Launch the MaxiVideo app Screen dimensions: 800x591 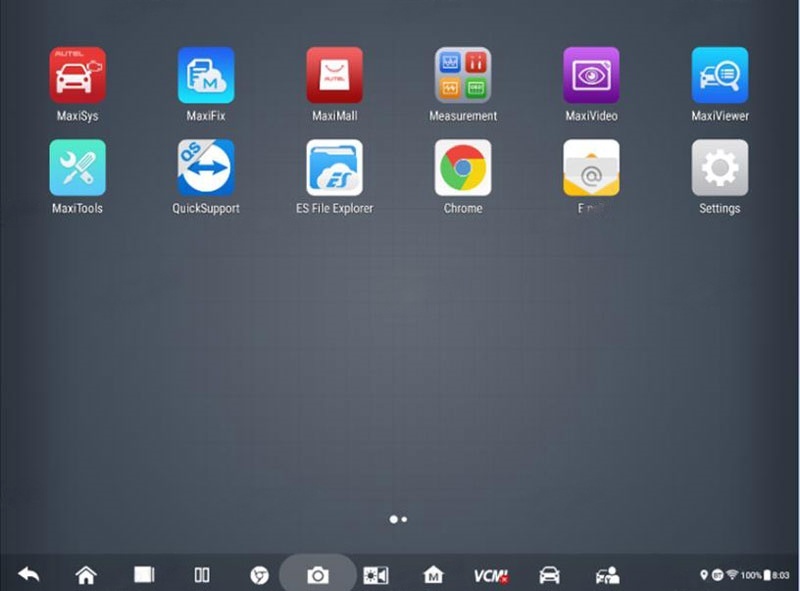point(591,76)
